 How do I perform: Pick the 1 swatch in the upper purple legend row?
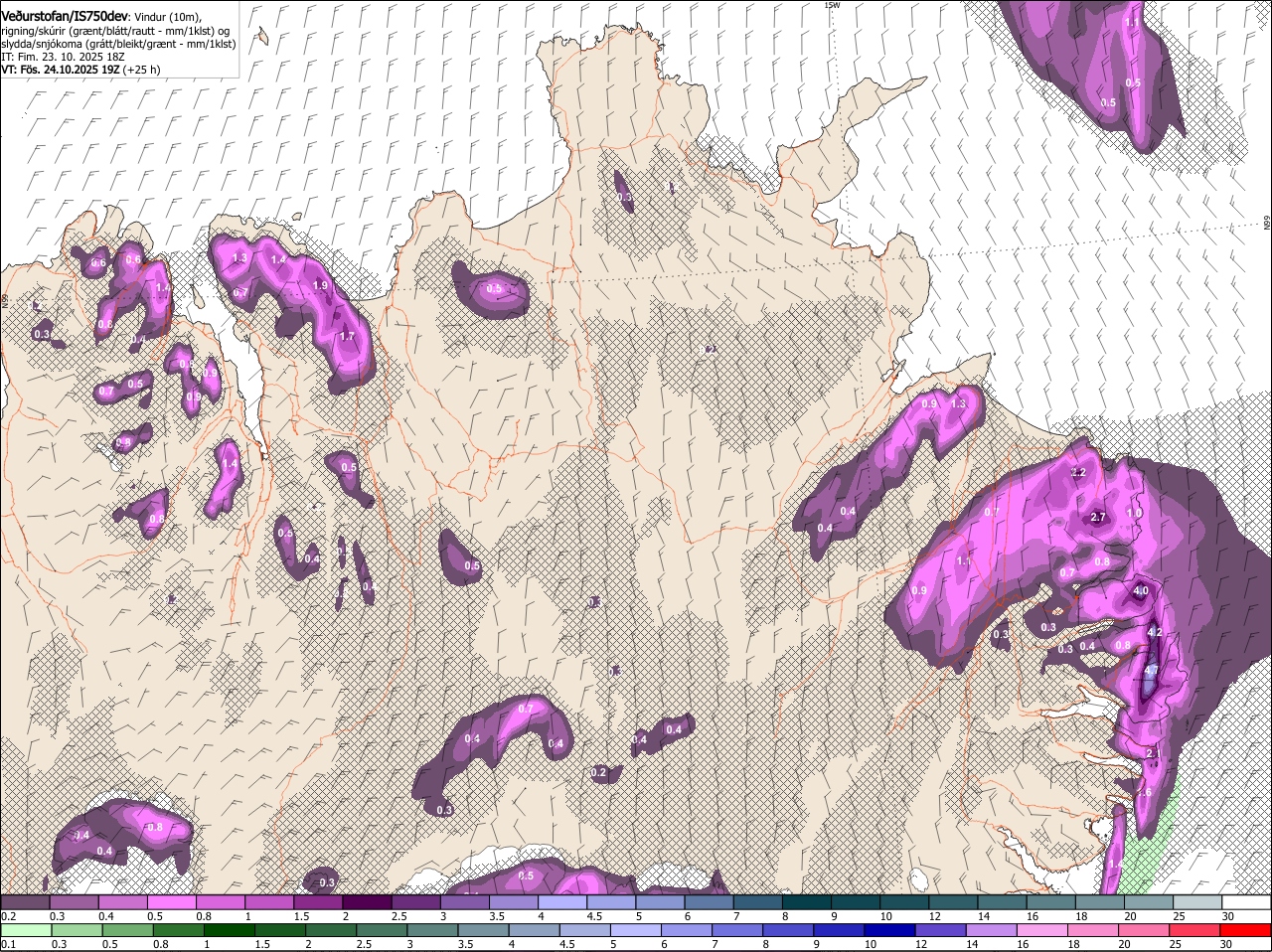tap(268, 902)
